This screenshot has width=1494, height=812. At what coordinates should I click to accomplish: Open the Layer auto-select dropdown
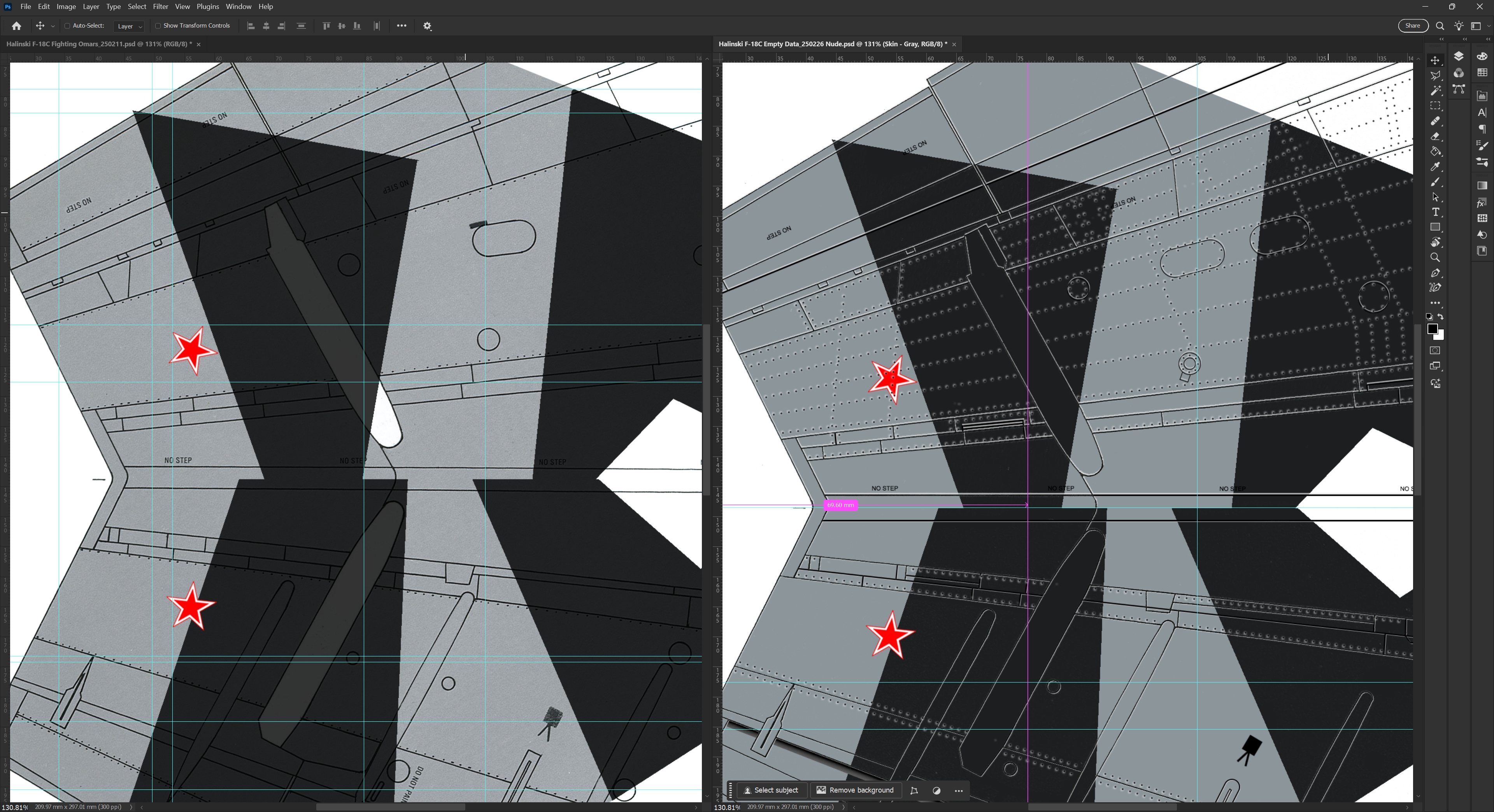129,26
